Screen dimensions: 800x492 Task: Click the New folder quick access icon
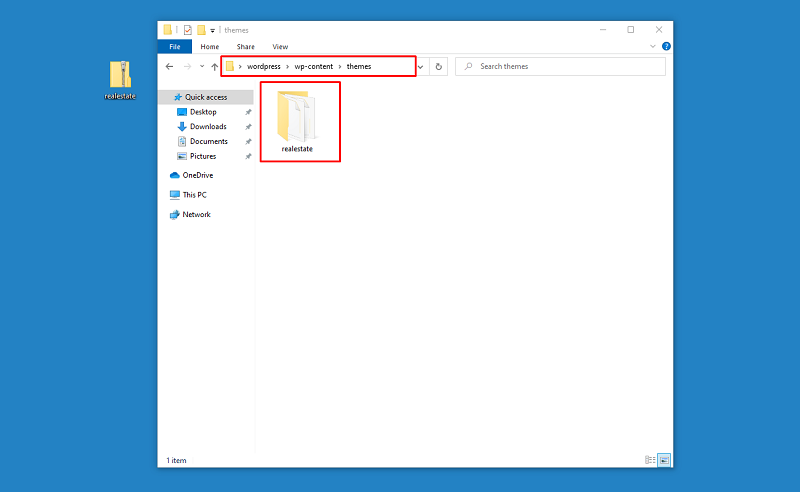click(x=202, y=30)
